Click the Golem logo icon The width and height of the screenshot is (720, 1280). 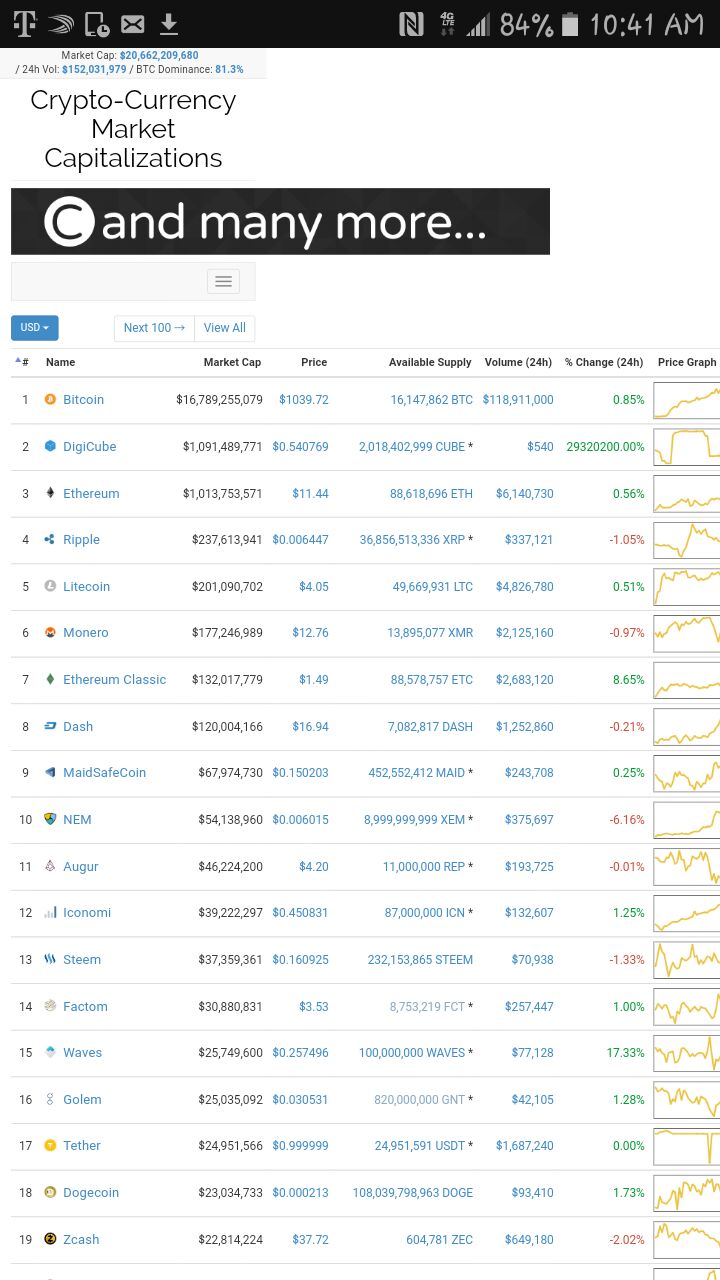[x=50, y=1099]
